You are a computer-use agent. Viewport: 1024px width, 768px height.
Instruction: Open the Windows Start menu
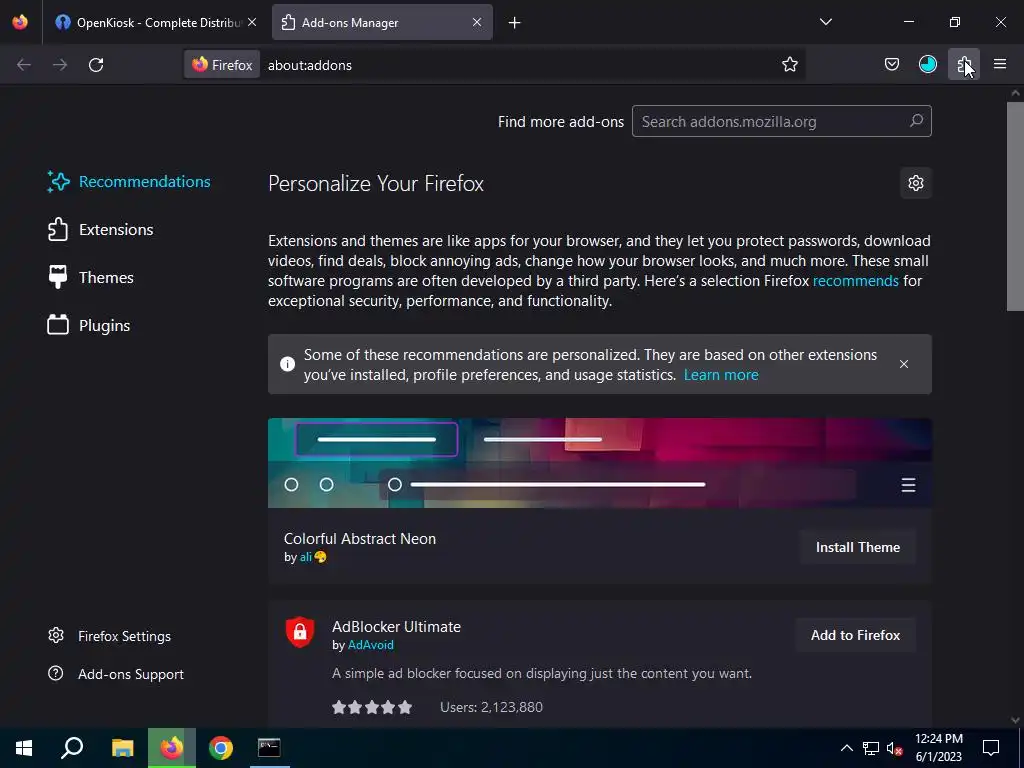pyautogui.click(x=24, y=748)
